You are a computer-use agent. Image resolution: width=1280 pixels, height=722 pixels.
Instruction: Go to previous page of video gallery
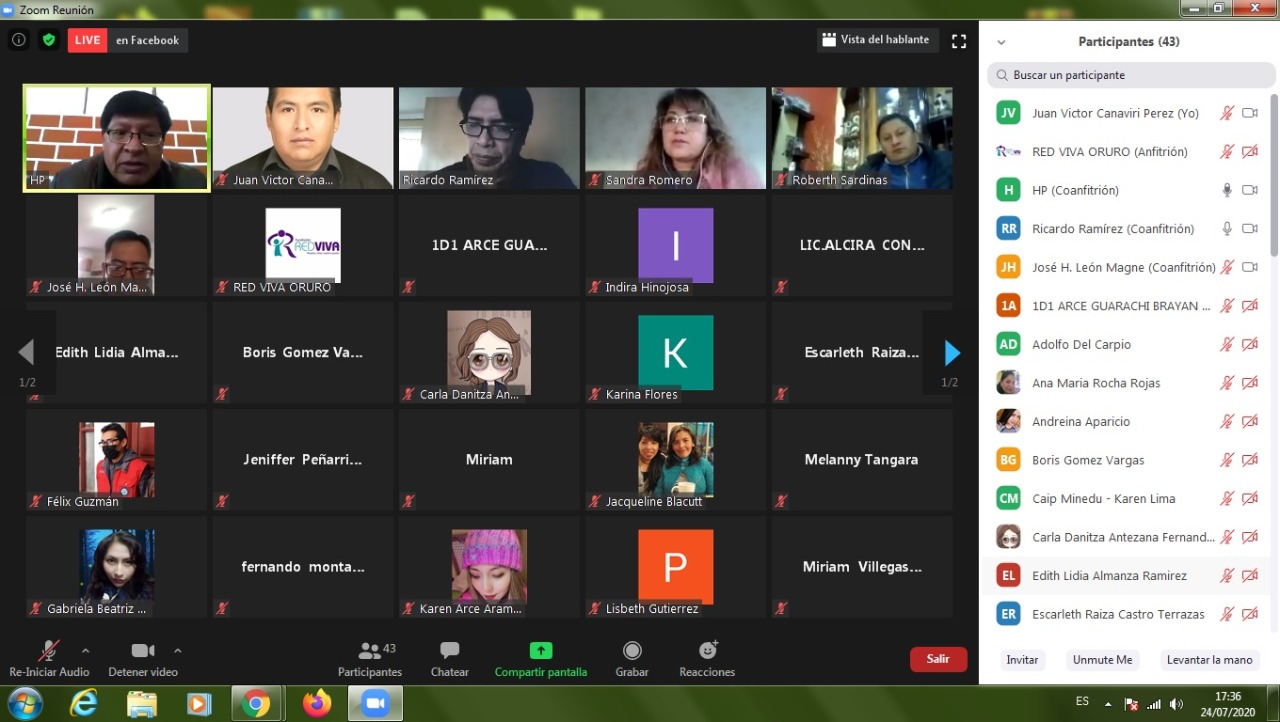(27, 352)
